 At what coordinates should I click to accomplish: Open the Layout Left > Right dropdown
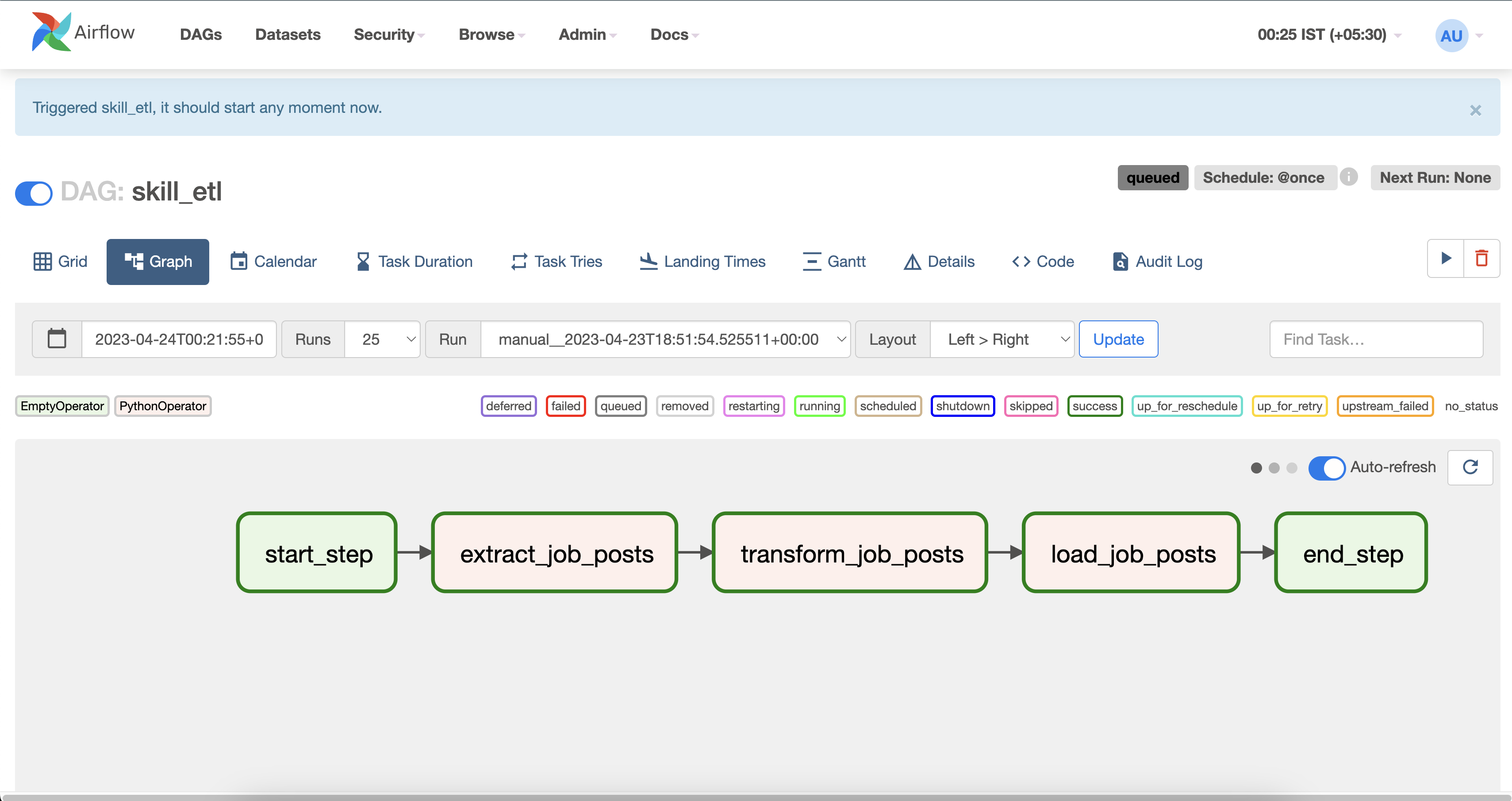(x=1002, y=339)
